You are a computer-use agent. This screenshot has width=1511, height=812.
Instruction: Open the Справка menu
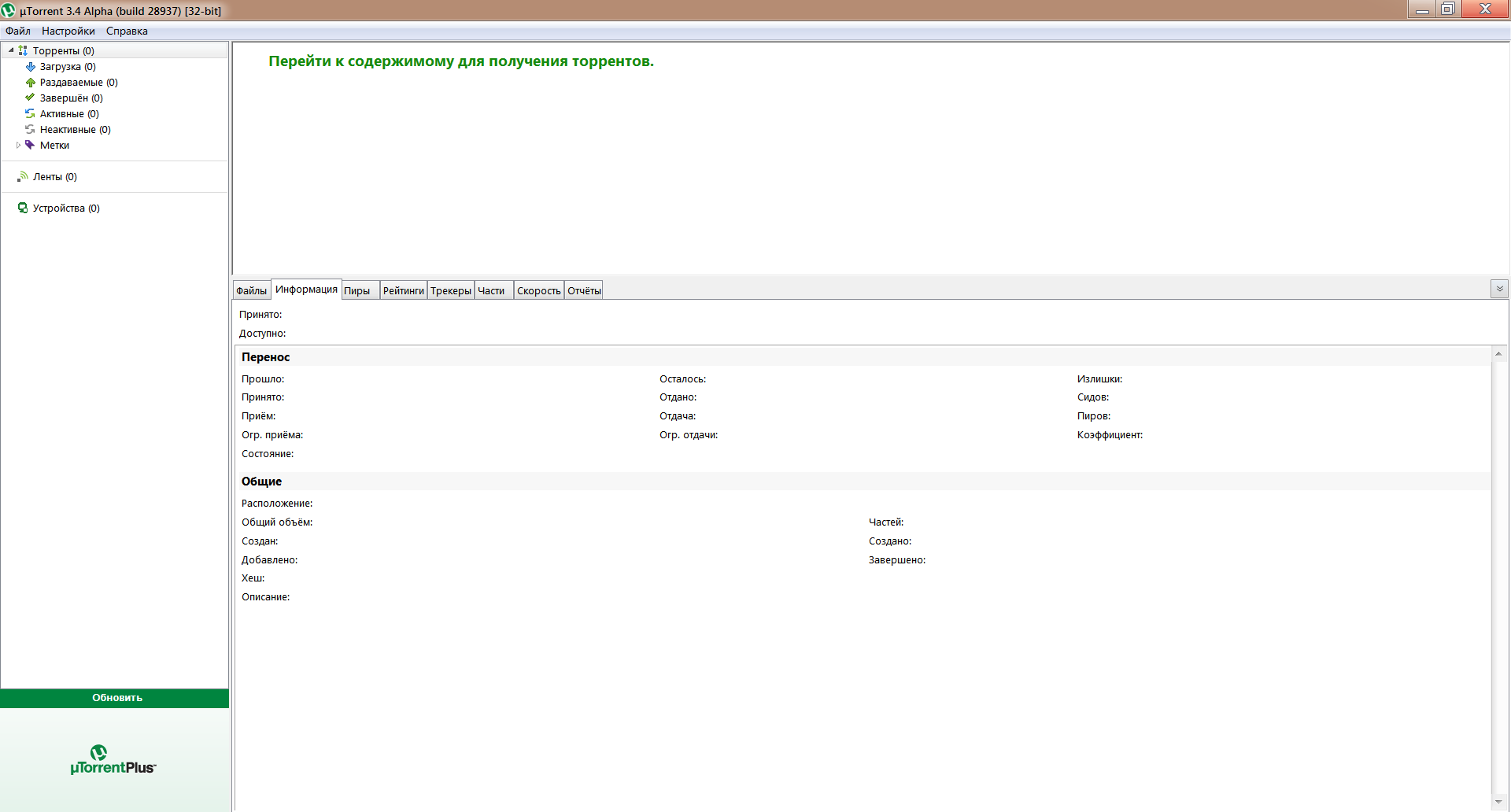[127, 31]
